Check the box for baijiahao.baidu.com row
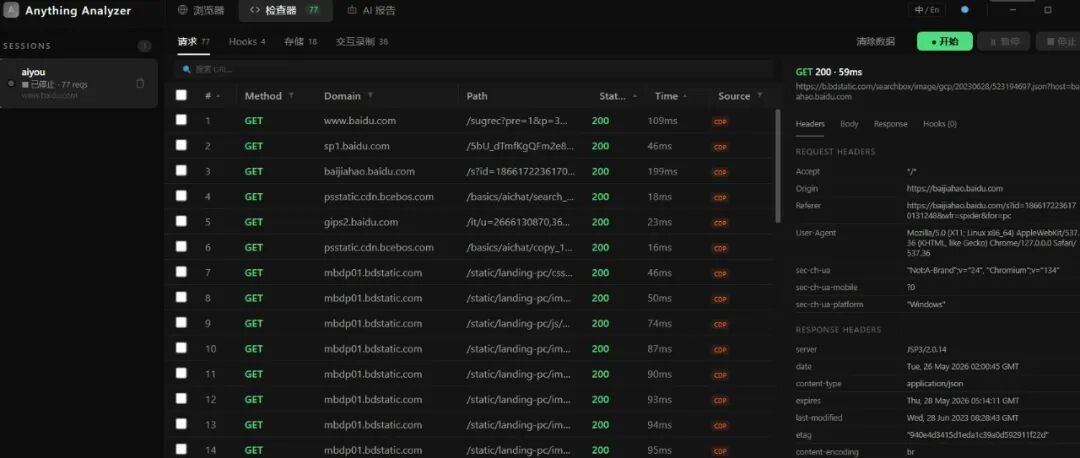This screenshot has height=458, width=1080. tap(181, 170)
